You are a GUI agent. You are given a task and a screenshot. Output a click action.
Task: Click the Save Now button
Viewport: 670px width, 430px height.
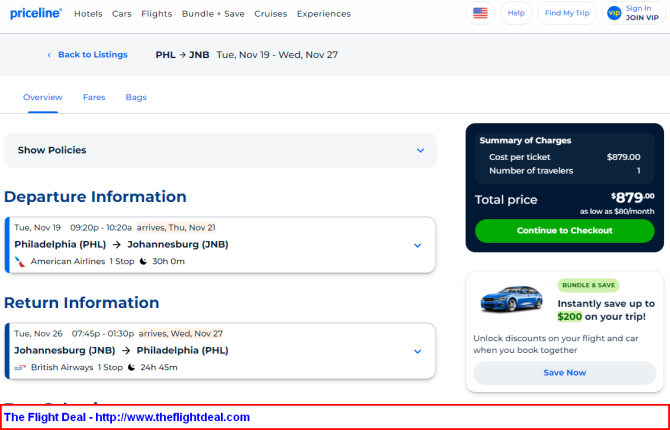tap(564, 373)
